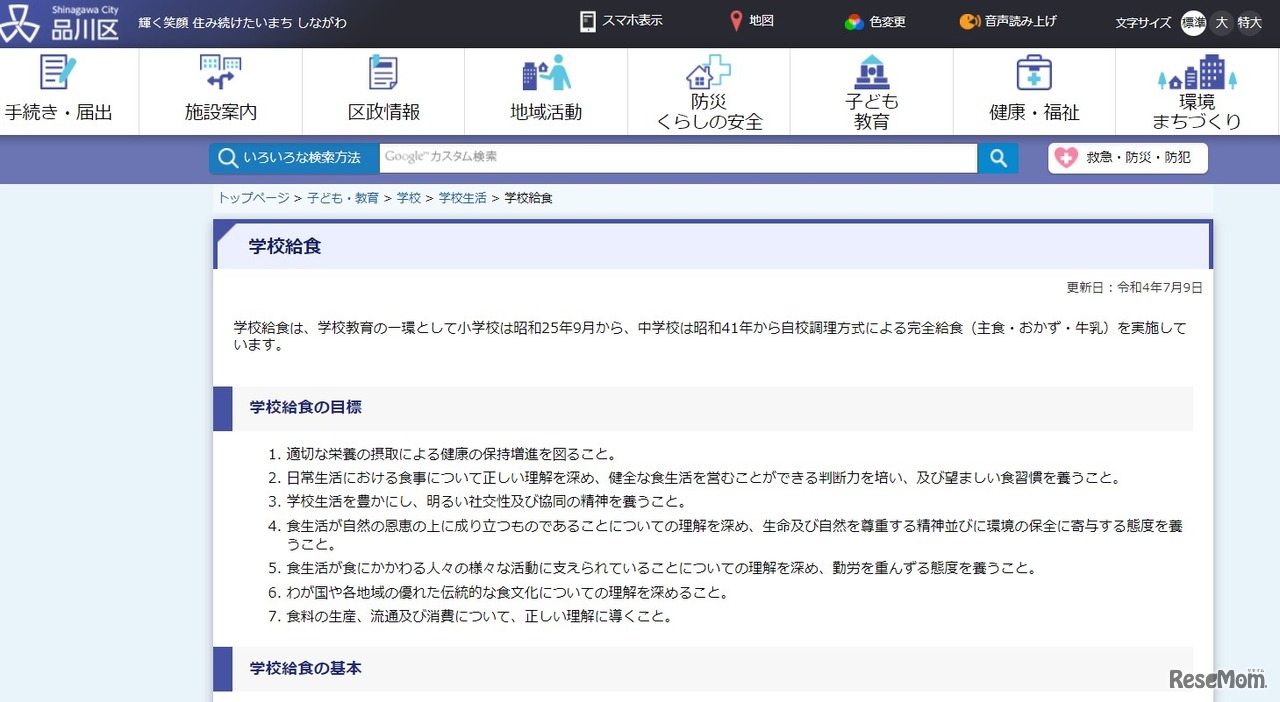Click the 地域活動 community activities icon
1280x702 pixels.
coord(543,90)
